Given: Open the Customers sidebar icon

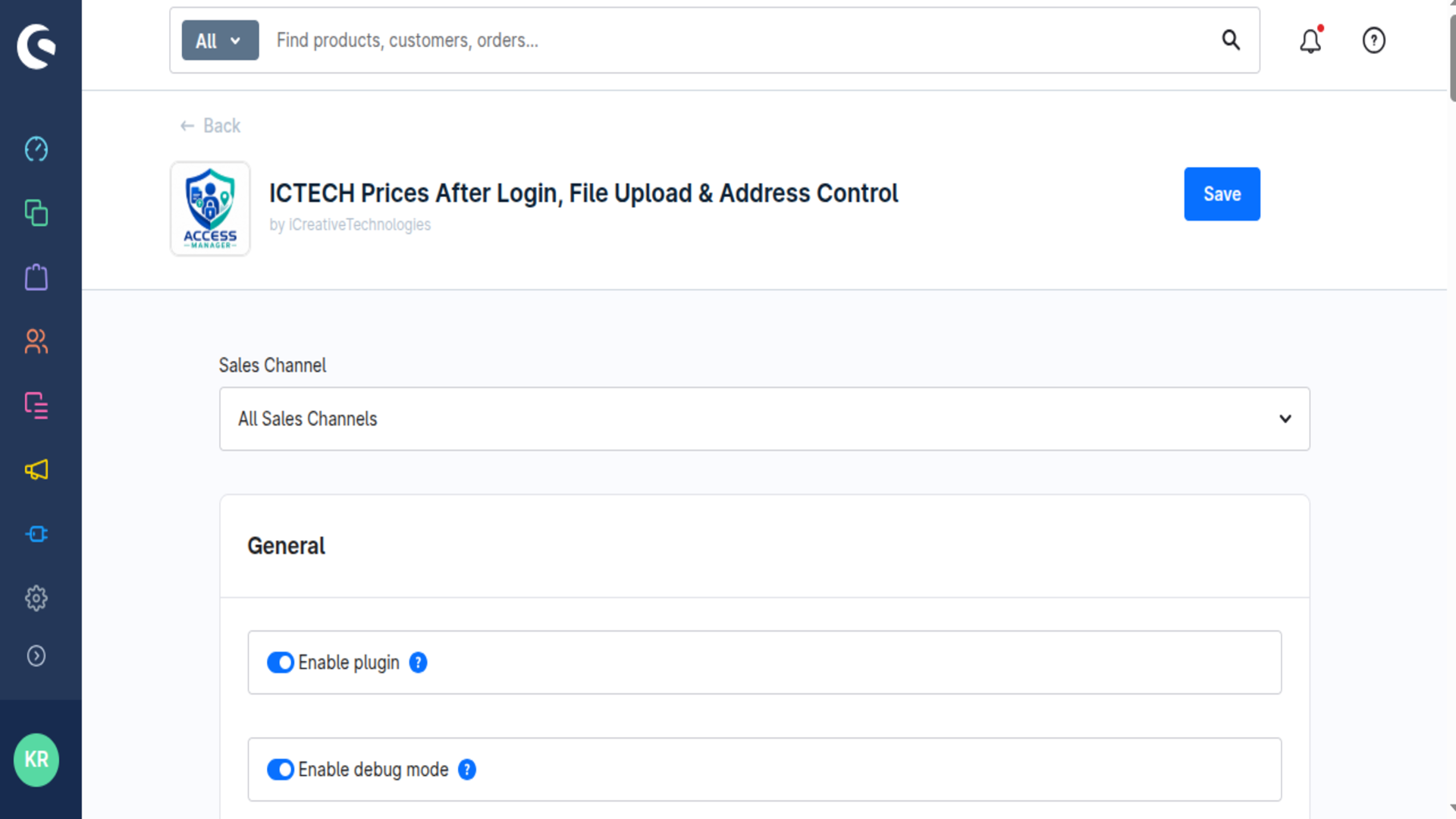Looking at the screenshot, I should [36, 341].
